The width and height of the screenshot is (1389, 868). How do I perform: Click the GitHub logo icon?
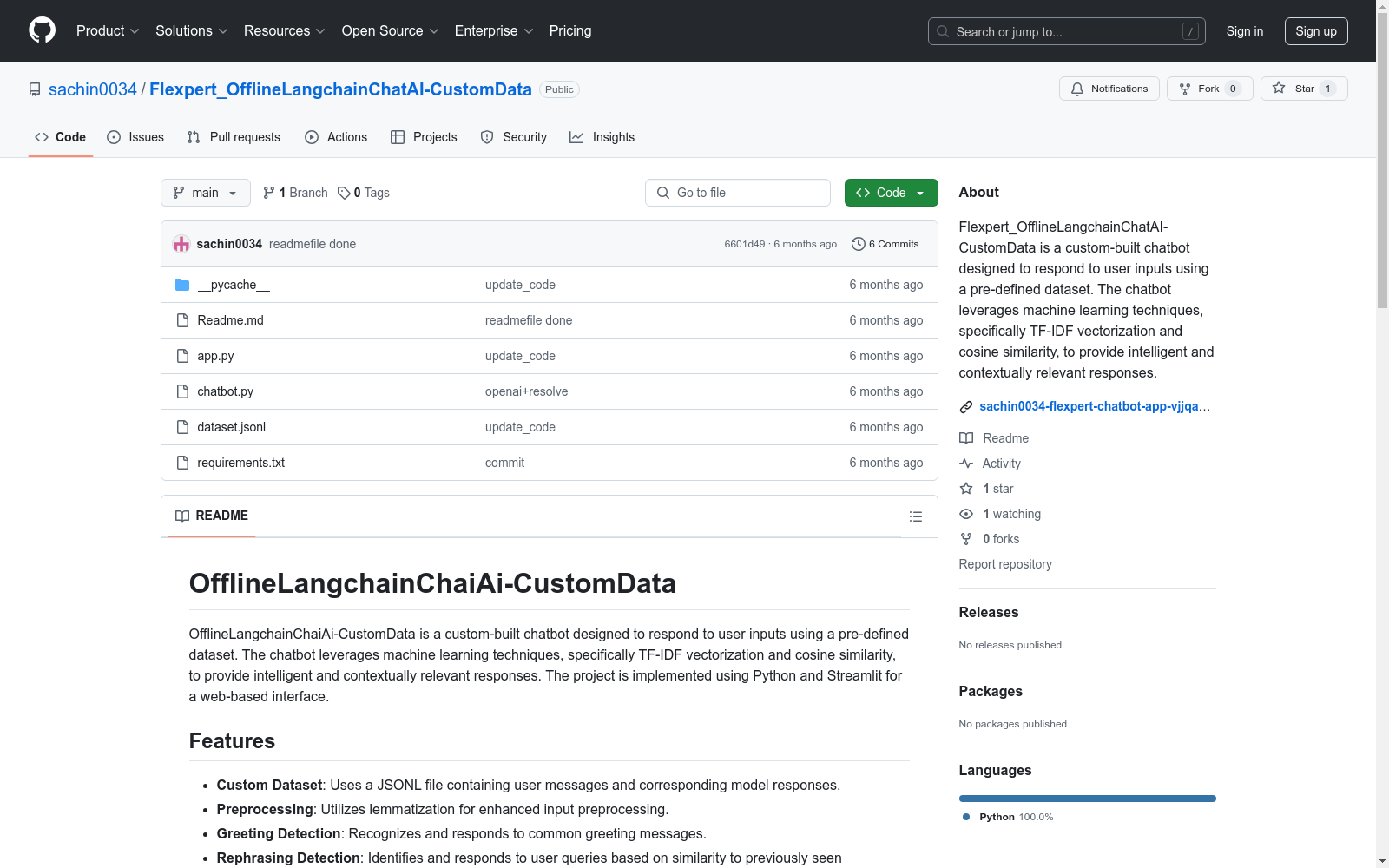42,30
